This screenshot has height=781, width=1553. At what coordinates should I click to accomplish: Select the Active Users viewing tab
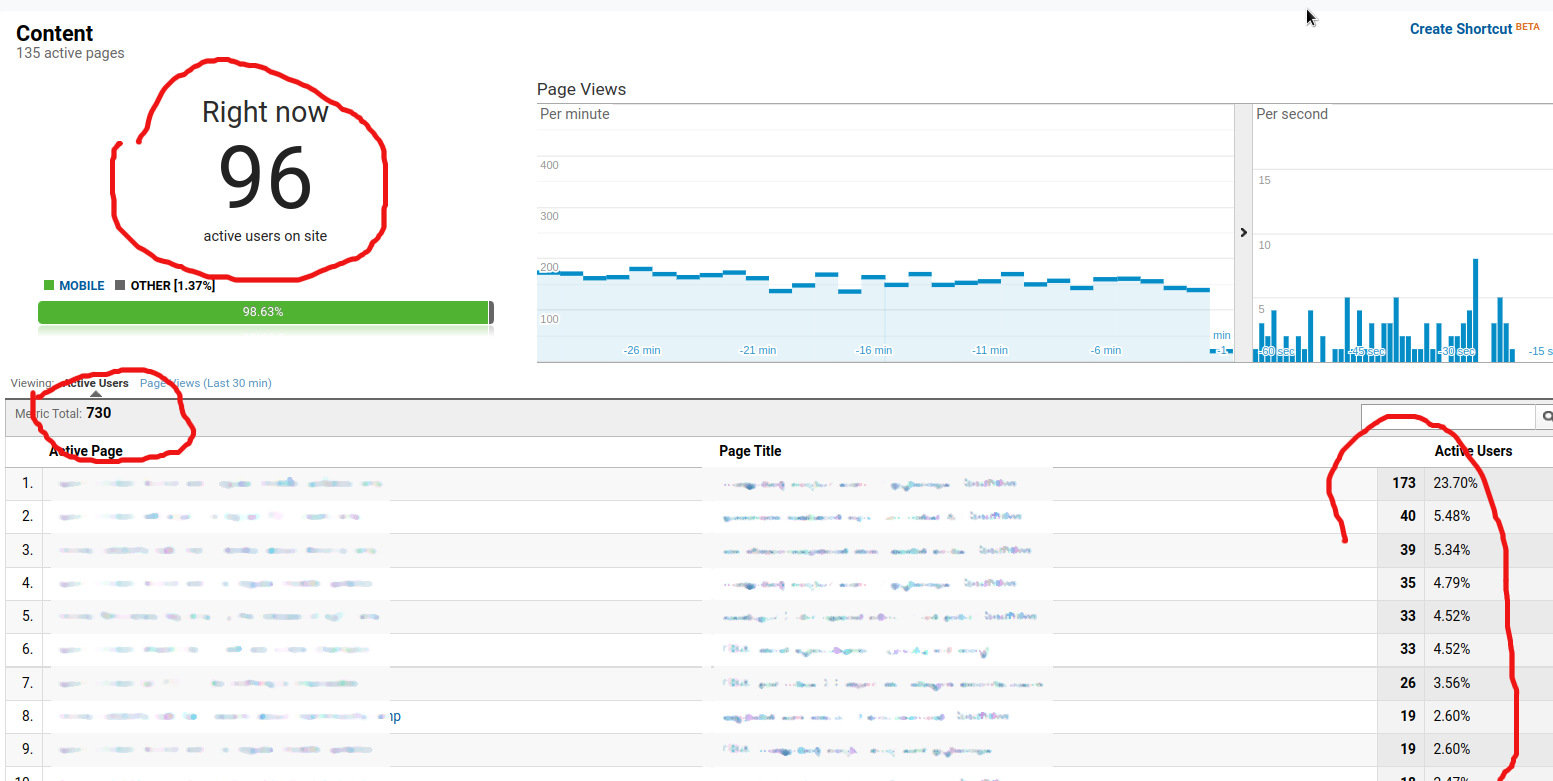(x=96, y=383)
